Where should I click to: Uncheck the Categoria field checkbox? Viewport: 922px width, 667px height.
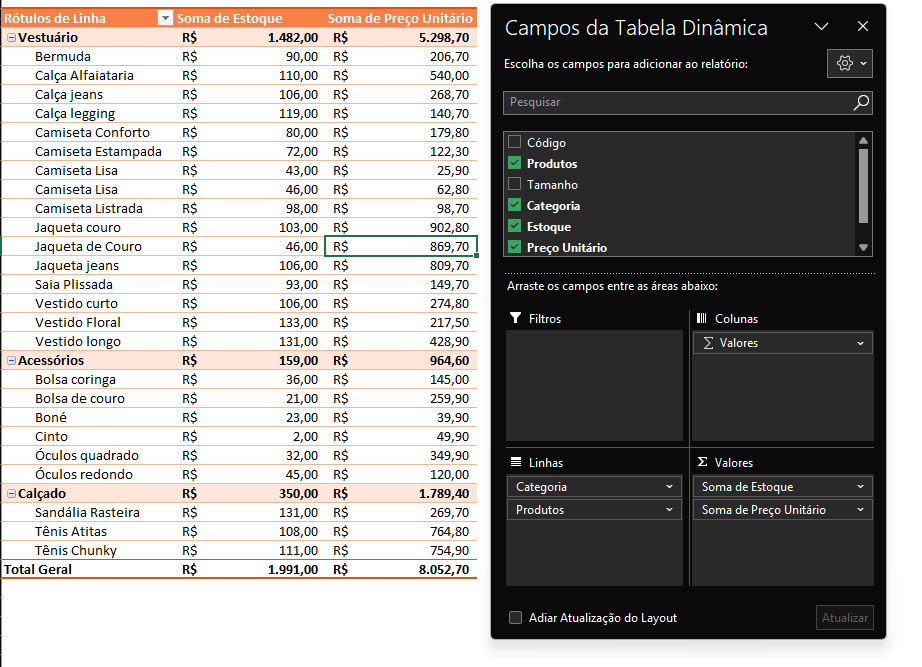(x=515, y=205)
